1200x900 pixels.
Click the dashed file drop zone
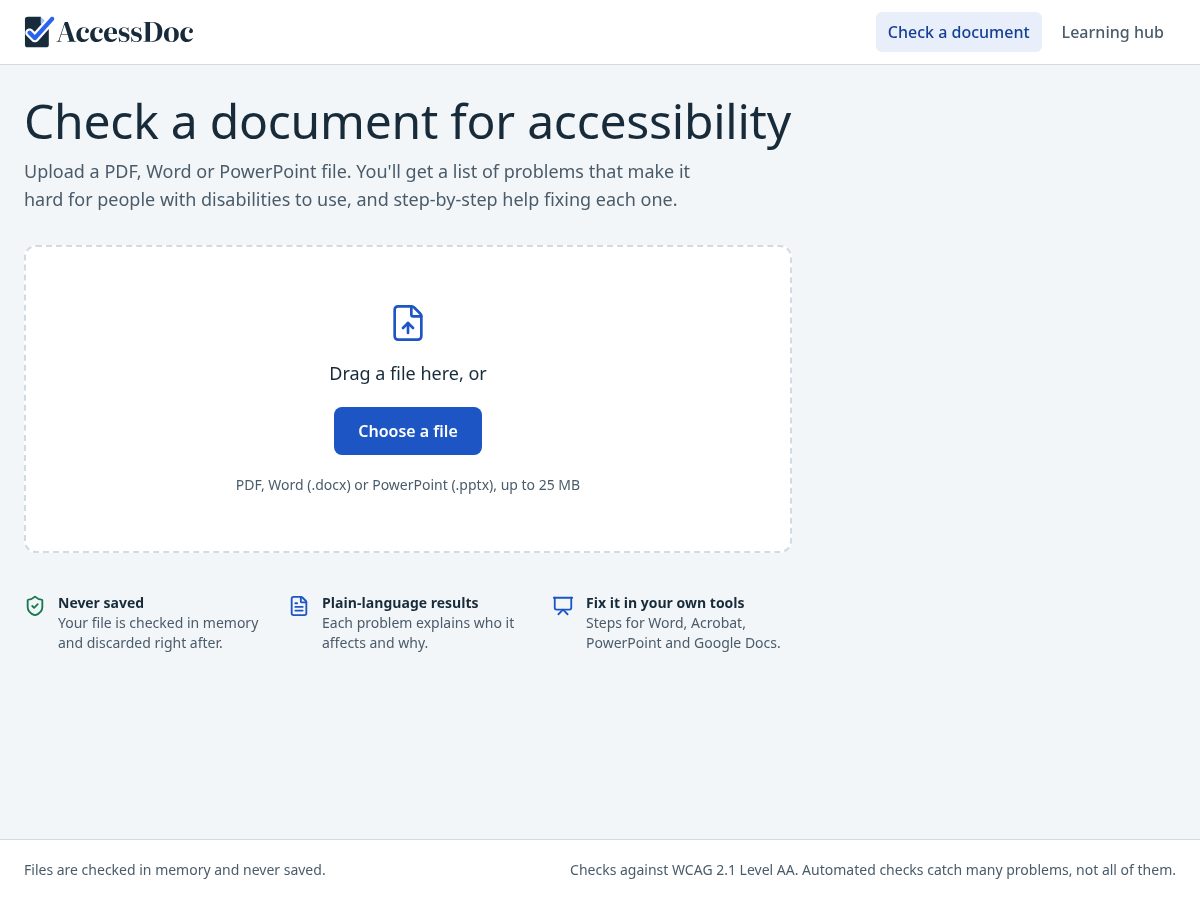point(408,399)
